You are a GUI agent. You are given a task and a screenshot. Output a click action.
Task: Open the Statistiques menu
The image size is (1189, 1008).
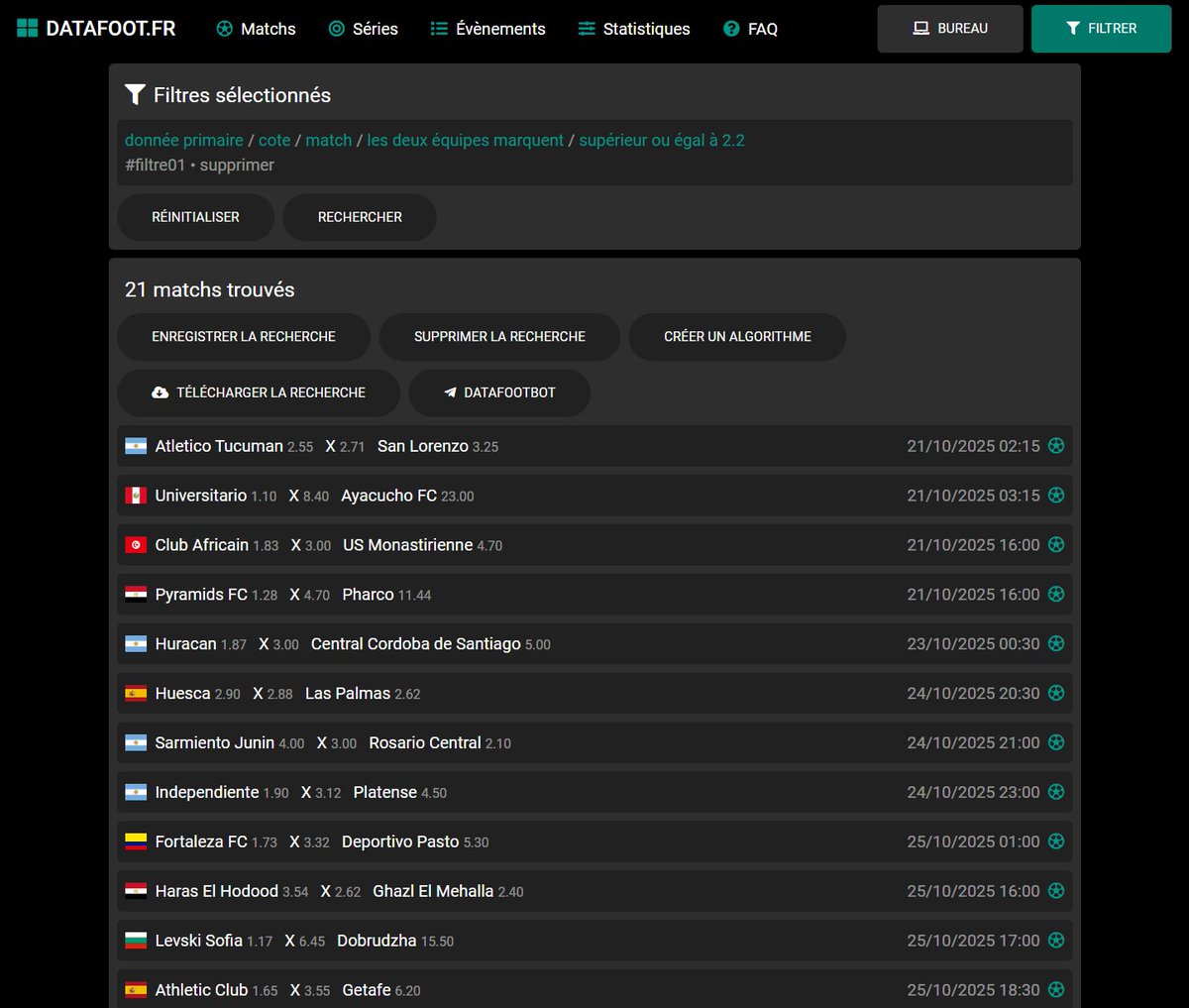[x=634, y=29]
